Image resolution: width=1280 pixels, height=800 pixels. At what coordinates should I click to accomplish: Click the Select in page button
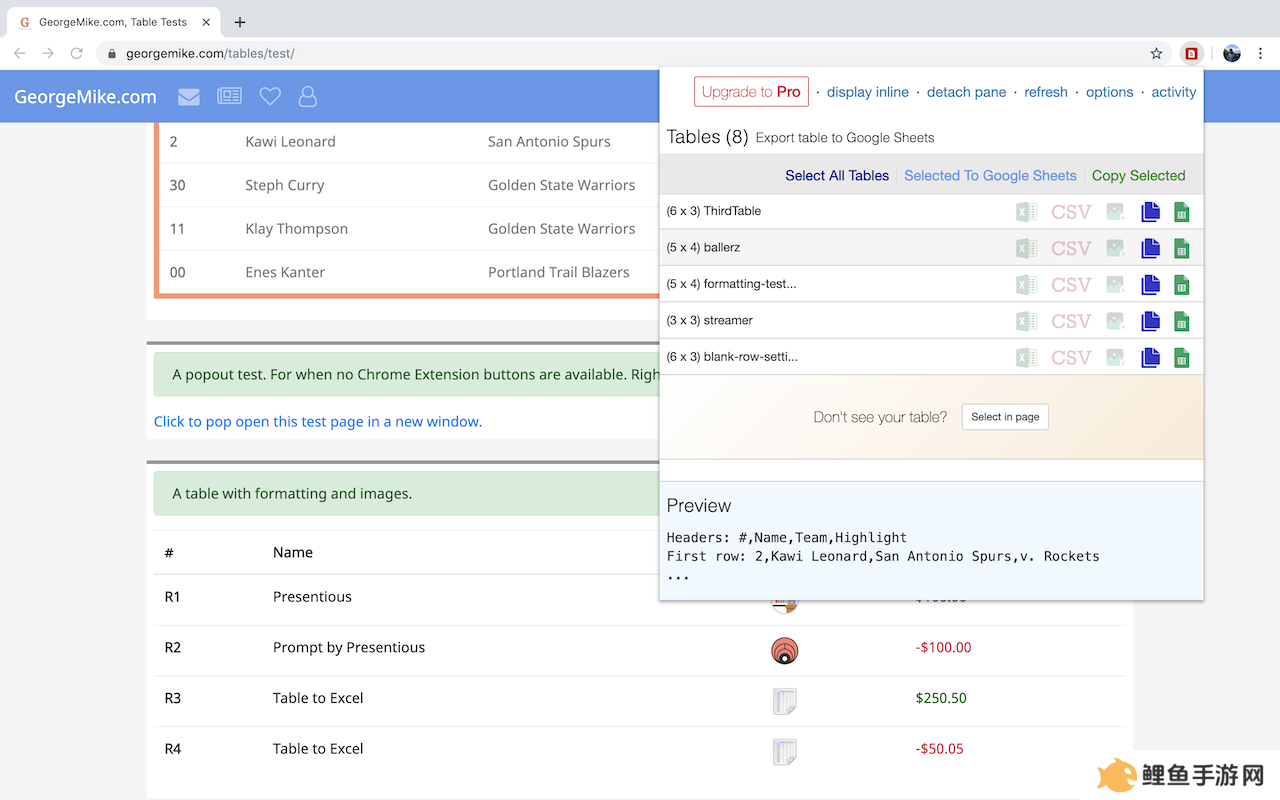click(1005, 417)
